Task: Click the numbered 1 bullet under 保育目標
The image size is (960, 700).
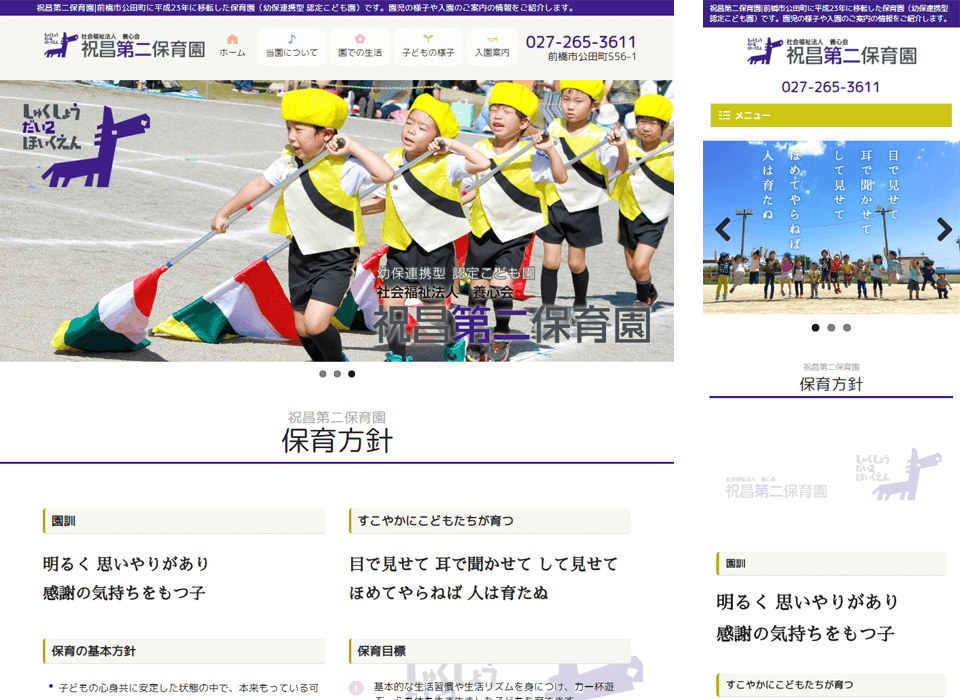Action: click(x=356, y=688)
